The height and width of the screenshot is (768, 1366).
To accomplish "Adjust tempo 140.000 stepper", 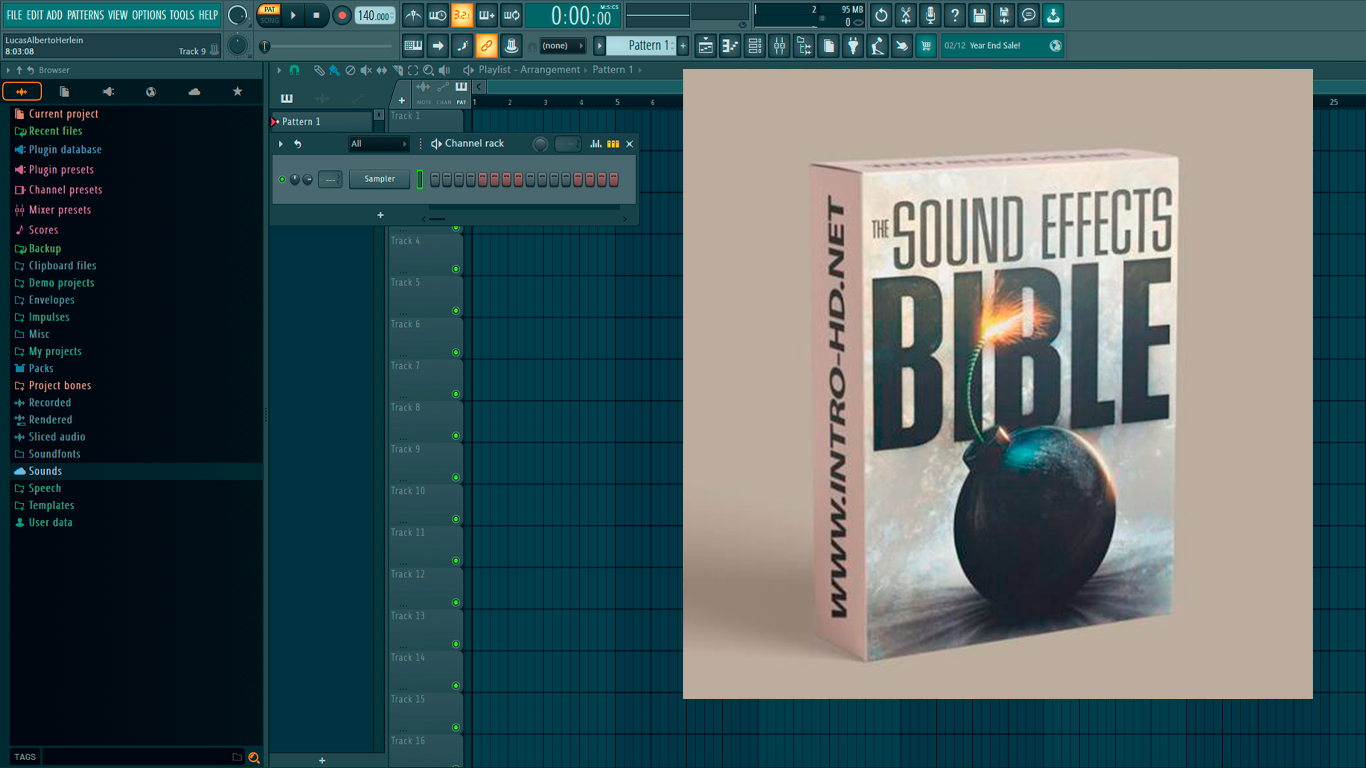I will click(375, 16).
